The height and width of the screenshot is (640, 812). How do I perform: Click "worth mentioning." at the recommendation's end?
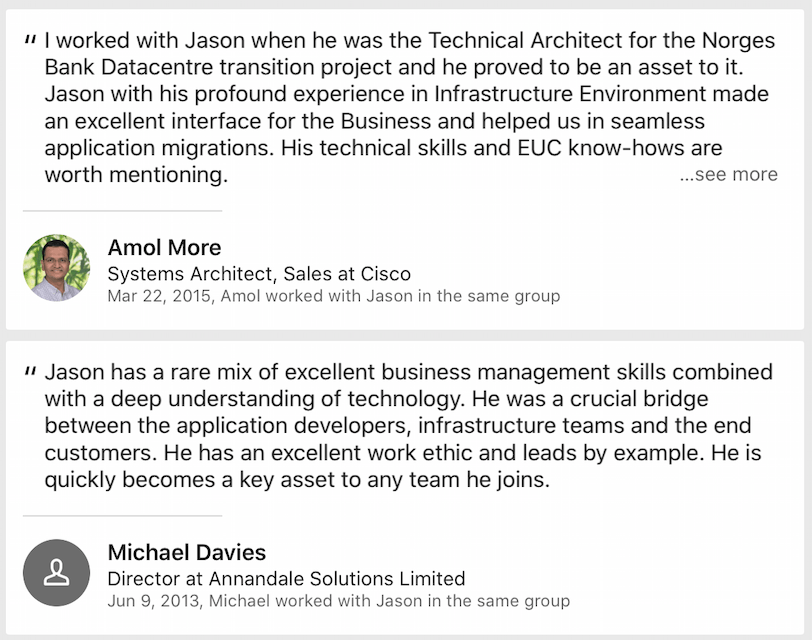(137, 175)
